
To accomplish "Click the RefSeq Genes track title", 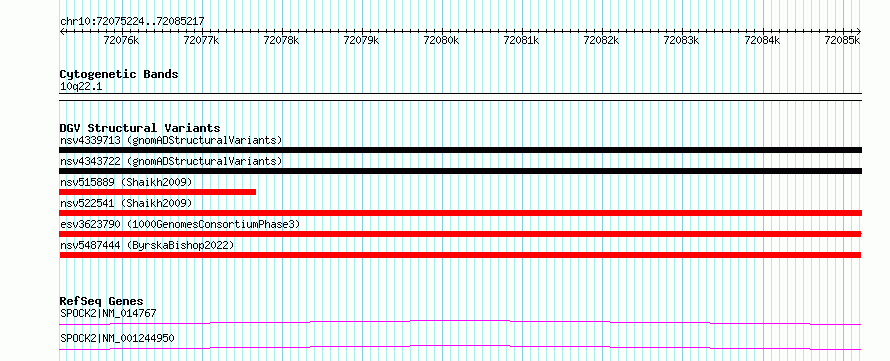I will 102,301.
